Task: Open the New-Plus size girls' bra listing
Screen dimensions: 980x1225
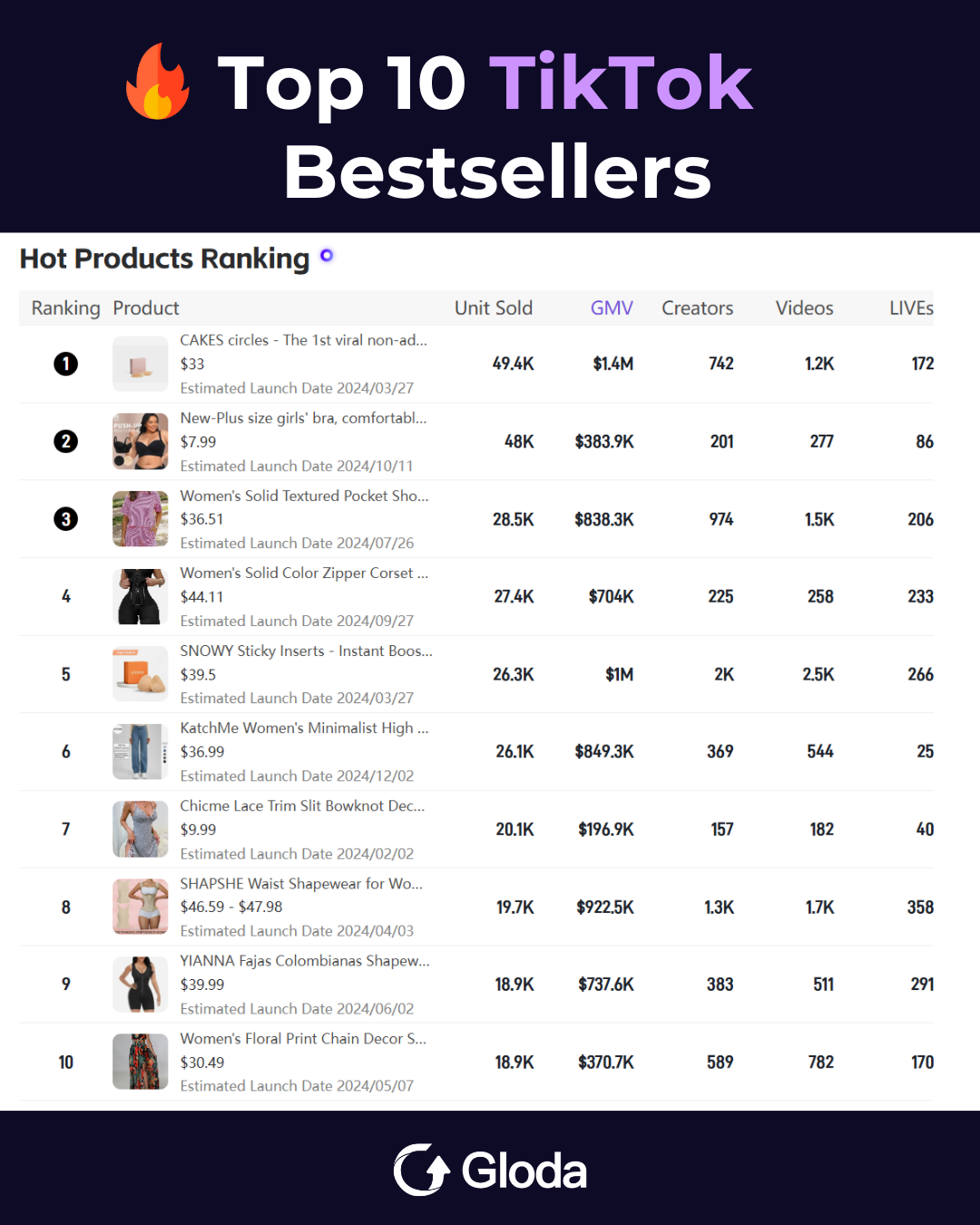Action: tap(303, 418)
